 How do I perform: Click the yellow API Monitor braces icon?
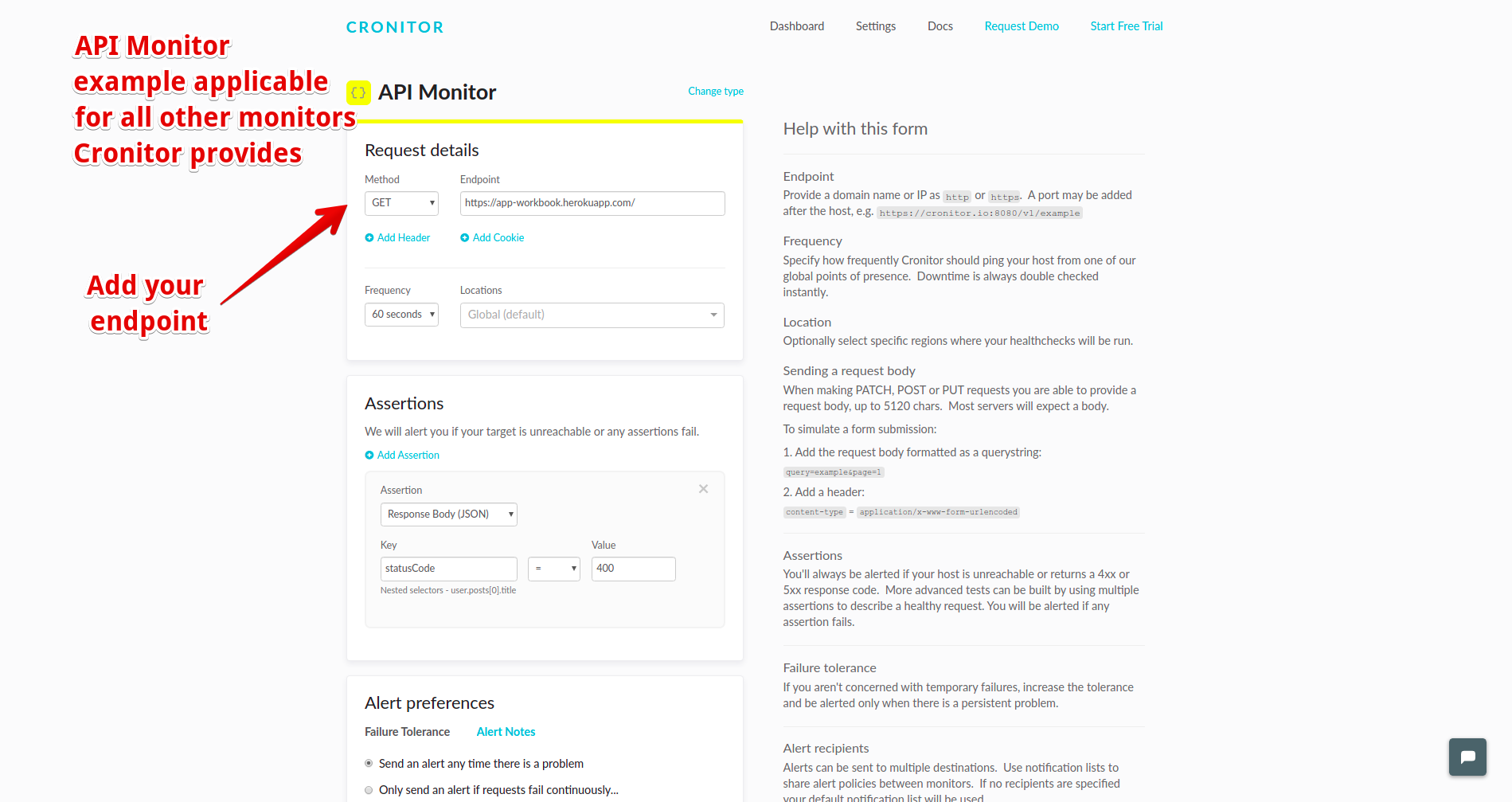[358, 92]
